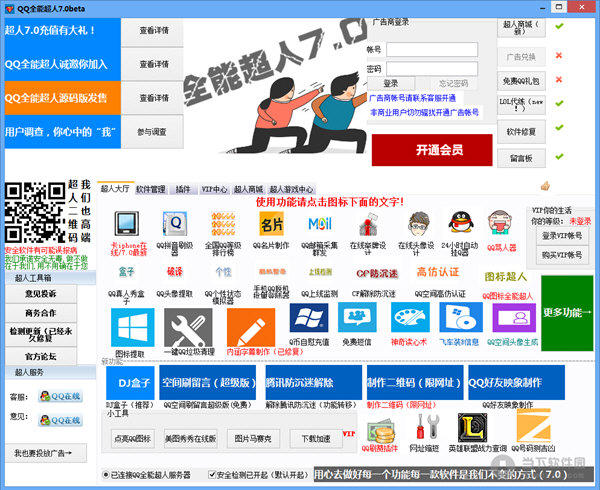Click the 点亮QQ图标 tool button
The height and width of the screenshot is (490, 600).
click(132, 438)
